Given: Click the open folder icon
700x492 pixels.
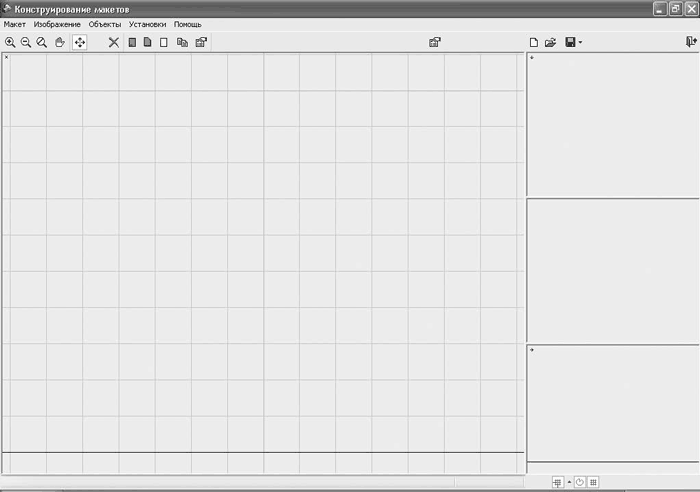Looking at the screenshot, I should click(550, 42).
